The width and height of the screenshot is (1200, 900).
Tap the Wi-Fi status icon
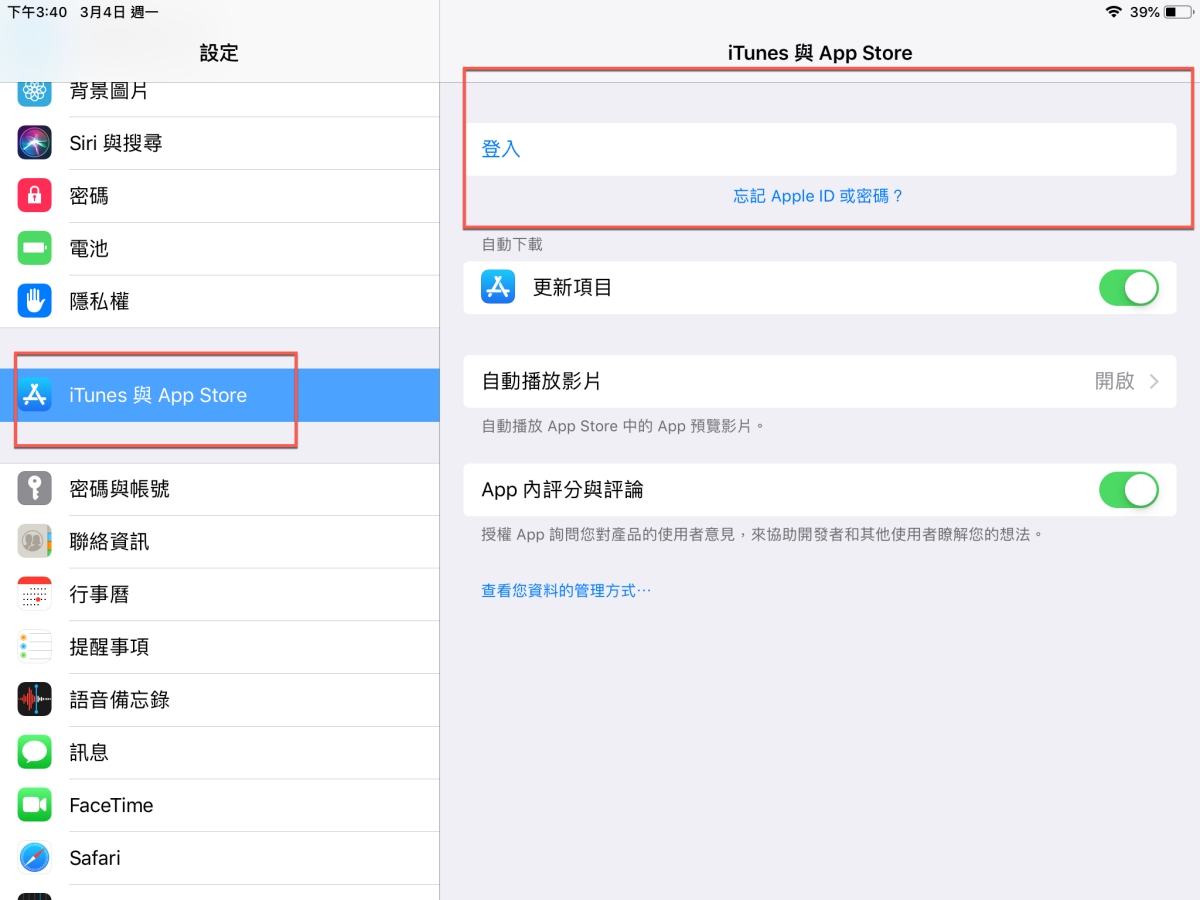[x=1114, y=12]
